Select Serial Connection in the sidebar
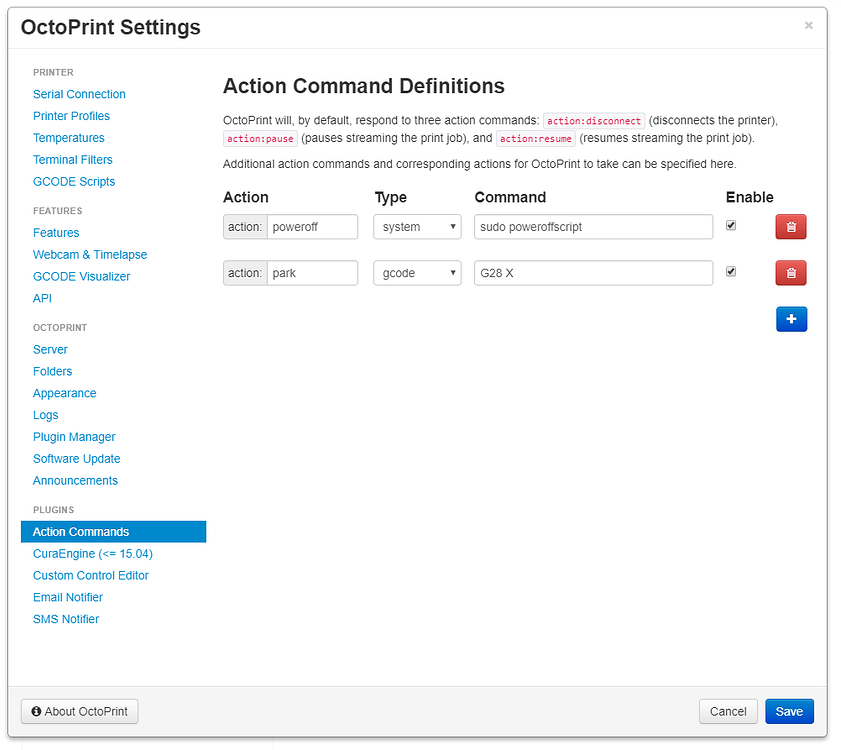The width and height of the screenshot is (841, 750). click(x=79, y=94)
